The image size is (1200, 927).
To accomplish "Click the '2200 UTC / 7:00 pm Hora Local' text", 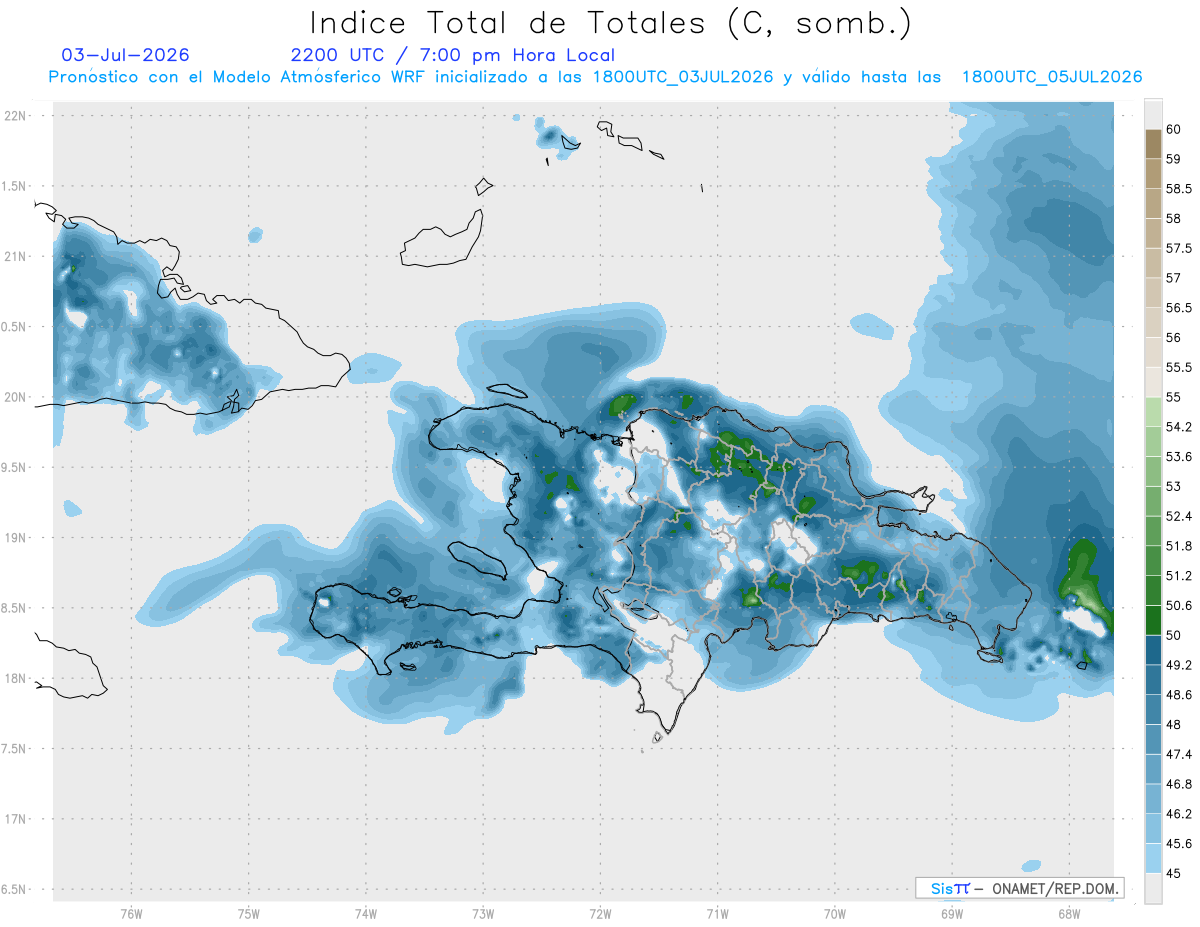I will click(x=453, y=55).
